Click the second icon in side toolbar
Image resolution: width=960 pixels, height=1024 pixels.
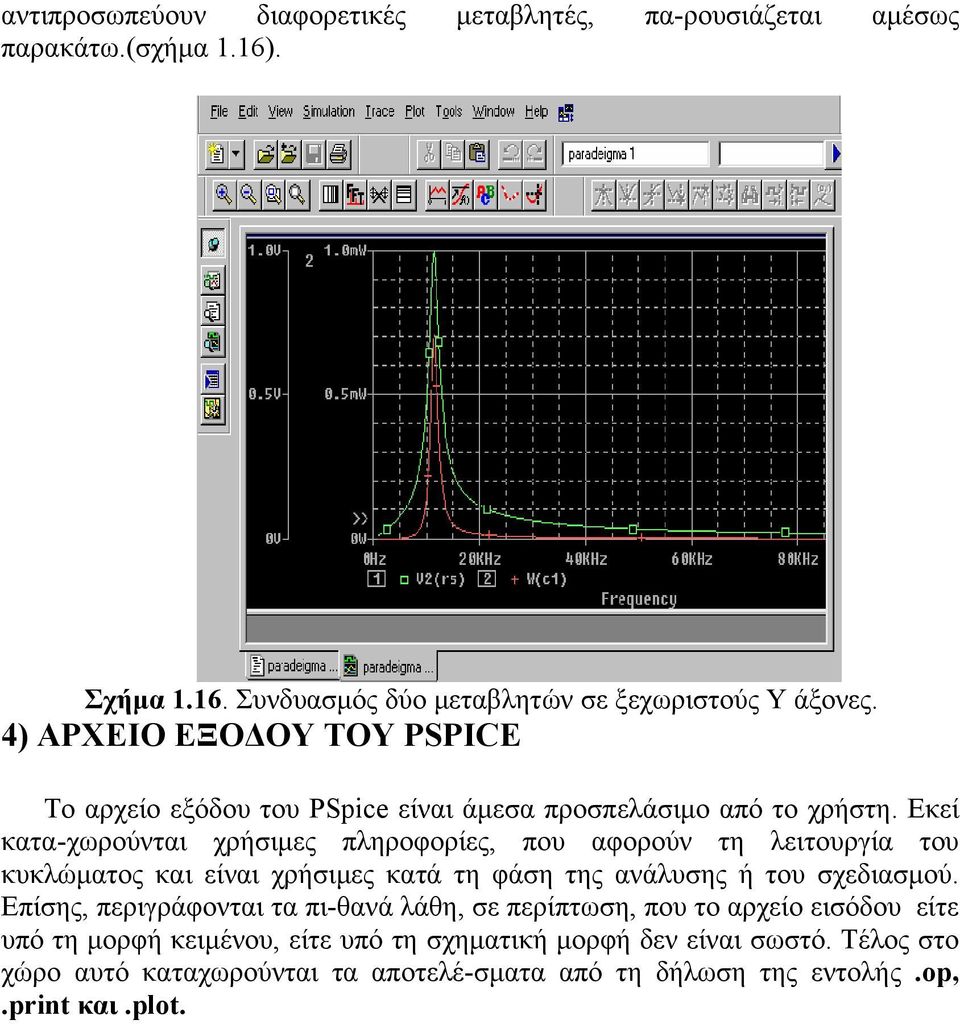click(x=213, y=281)
